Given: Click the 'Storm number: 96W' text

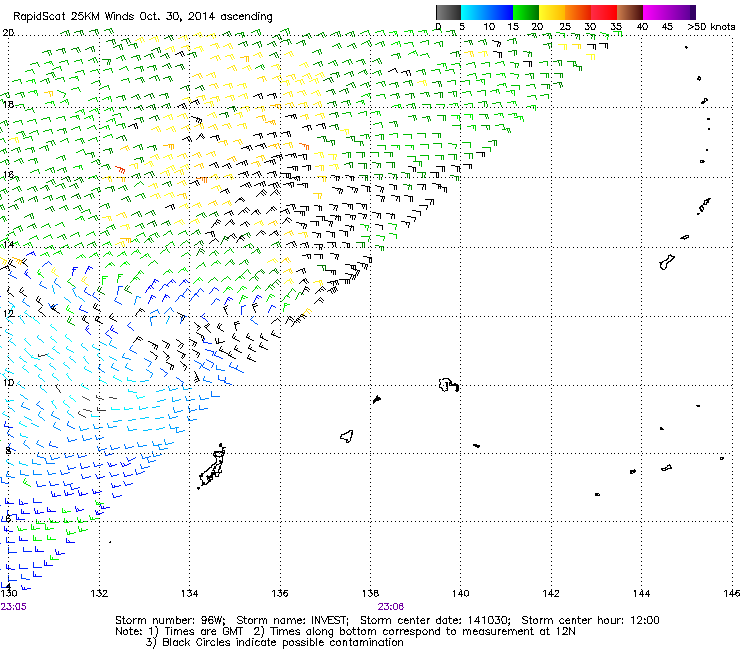Looking at the screenshot, I should tap(170, 620).
